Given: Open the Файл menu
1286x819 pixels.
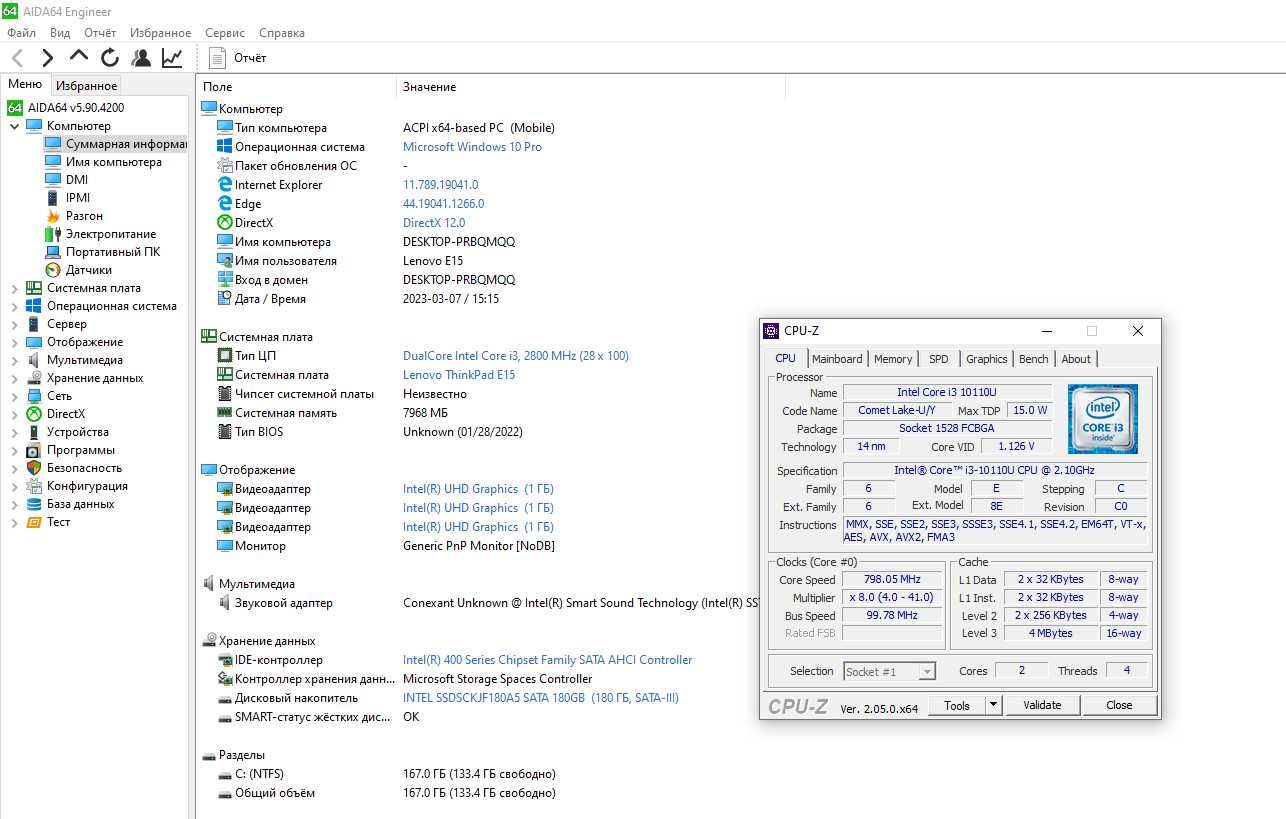Looking at the screenshot, I should pos(21,33).
